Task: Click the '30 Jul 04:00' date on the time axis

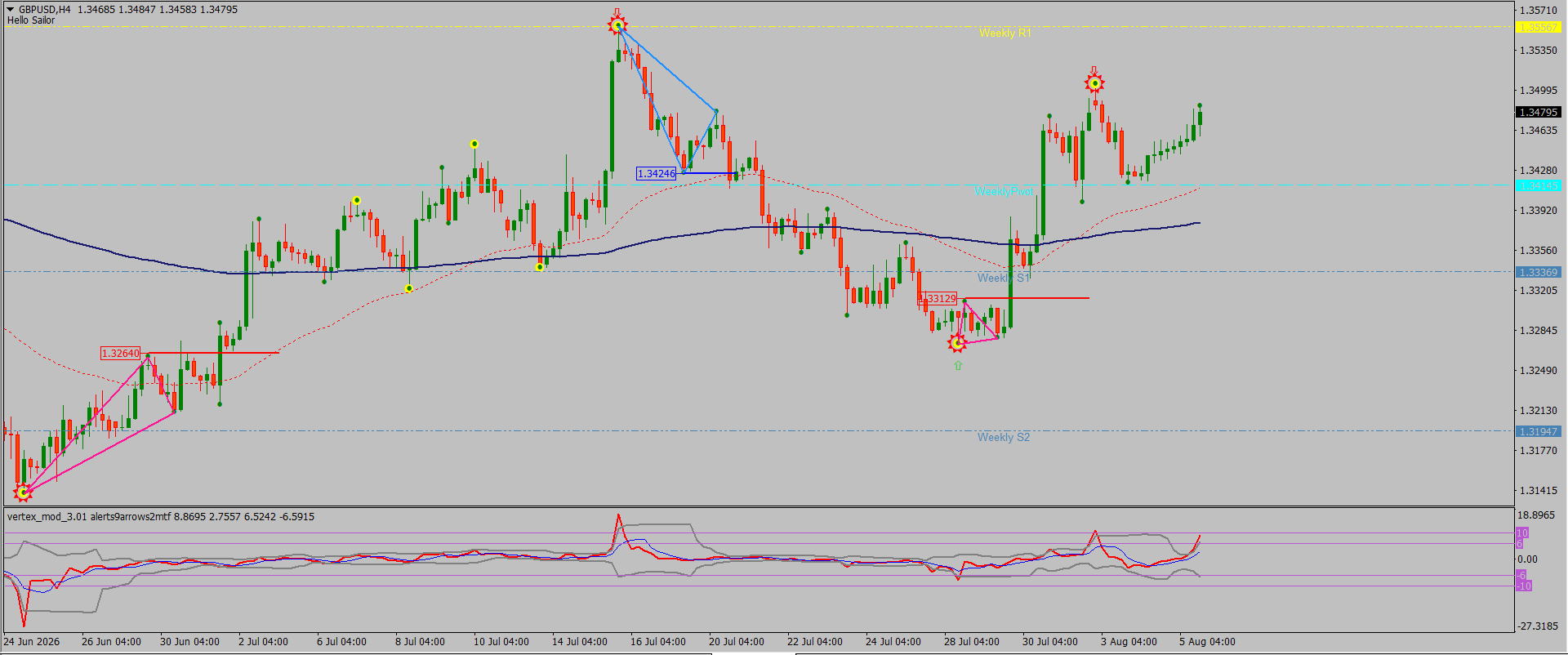Action: click(1049, 641)
